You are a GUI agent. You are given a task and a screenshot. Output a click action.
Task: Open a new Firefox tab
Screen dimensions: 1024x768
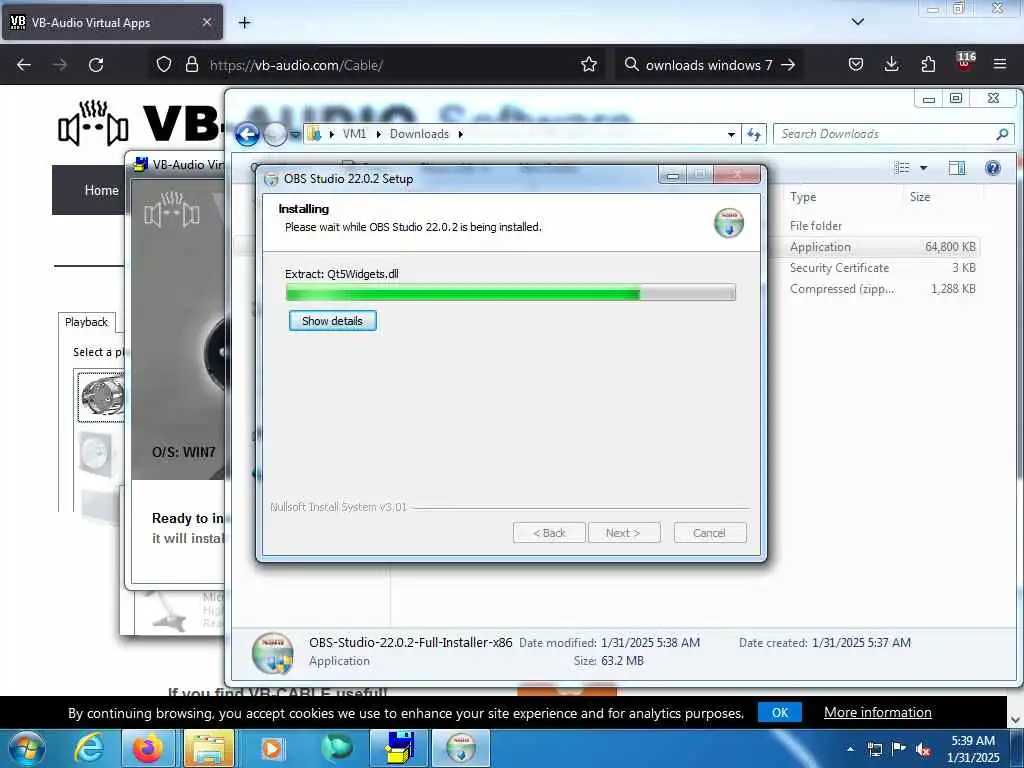click(244, 23)
